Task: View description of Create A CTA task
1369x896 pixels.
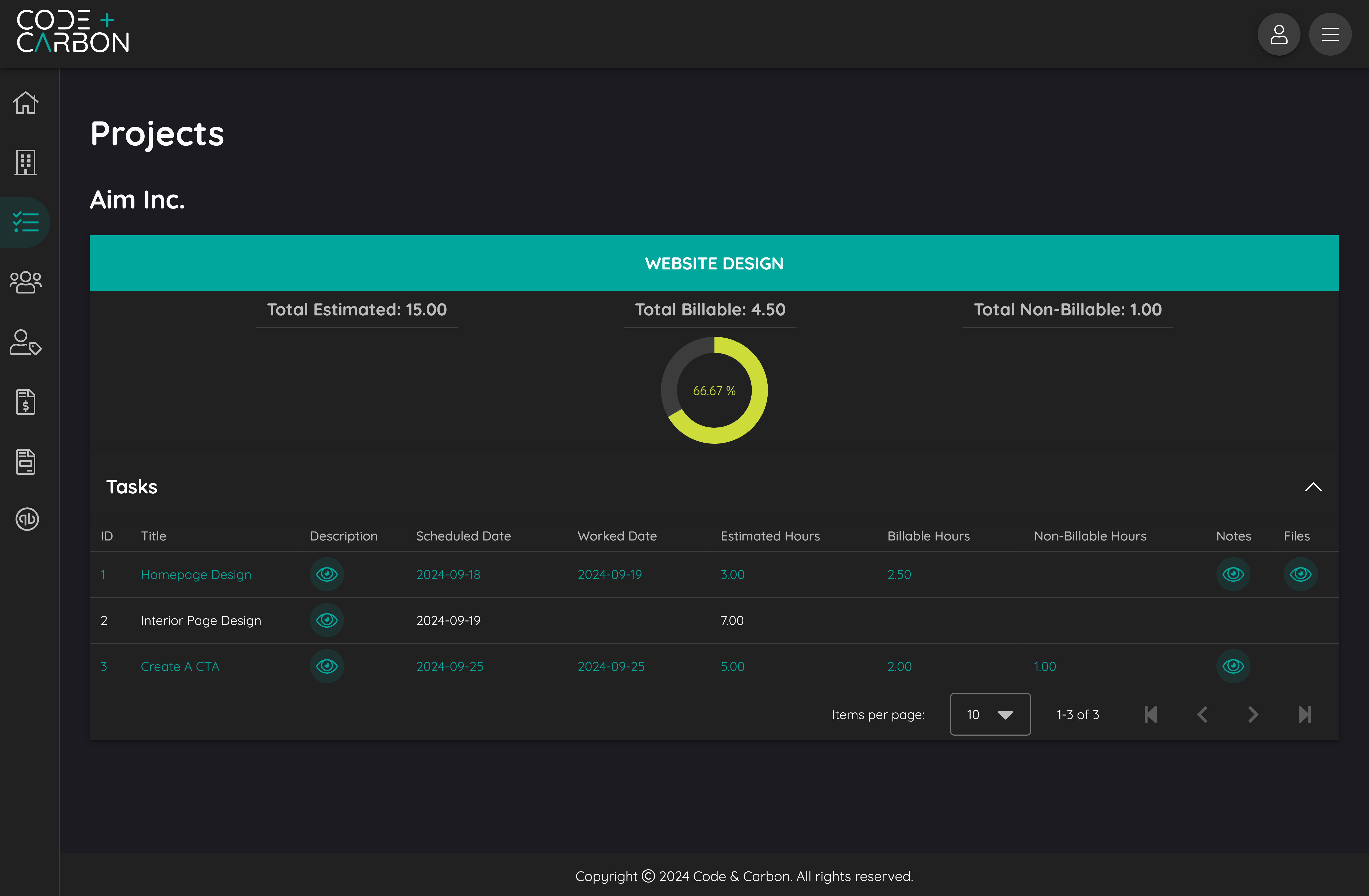Action: pos(327,666)
